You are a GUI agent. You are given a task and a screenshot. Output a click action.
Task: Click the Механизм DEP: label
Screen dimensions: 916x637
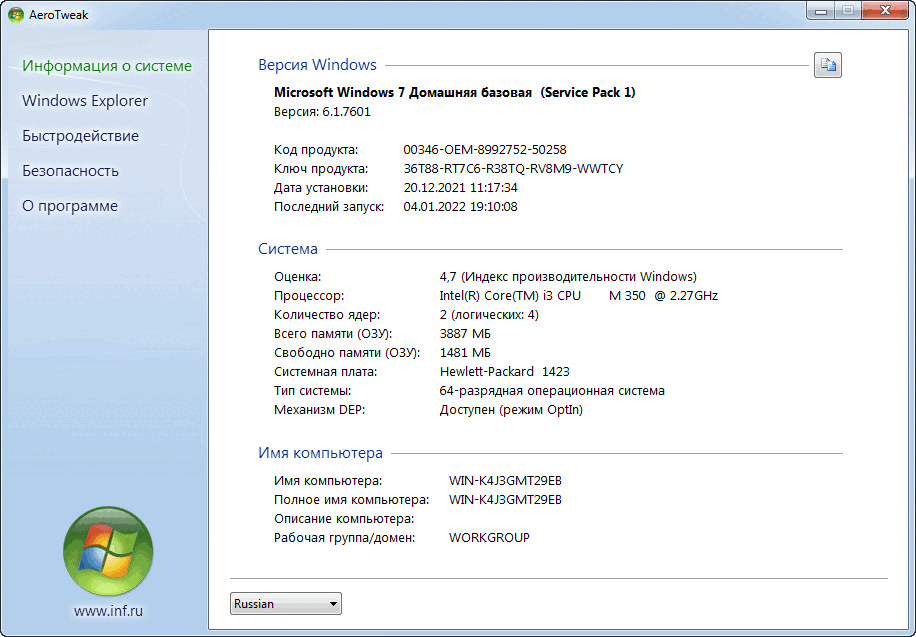pos(320,410)
